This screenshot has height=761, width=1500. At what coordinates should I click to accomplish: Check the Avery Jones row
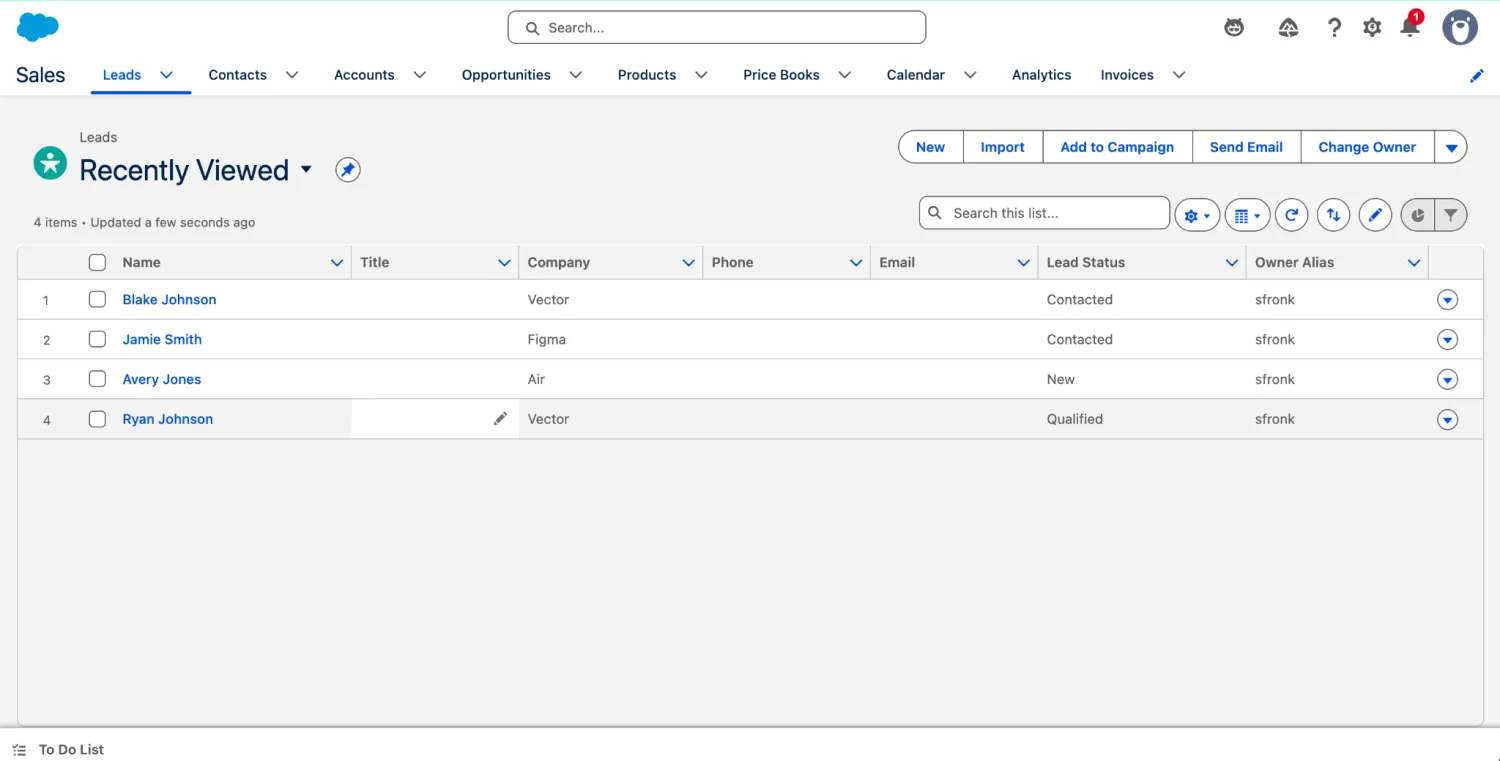click(97, 379)
